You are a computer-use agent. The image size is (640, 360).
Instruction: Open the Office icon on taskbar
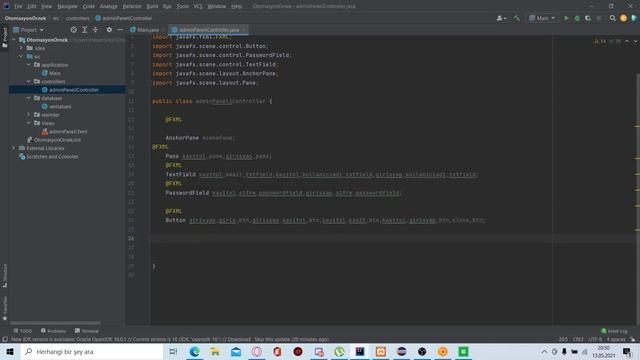(278, 351)
